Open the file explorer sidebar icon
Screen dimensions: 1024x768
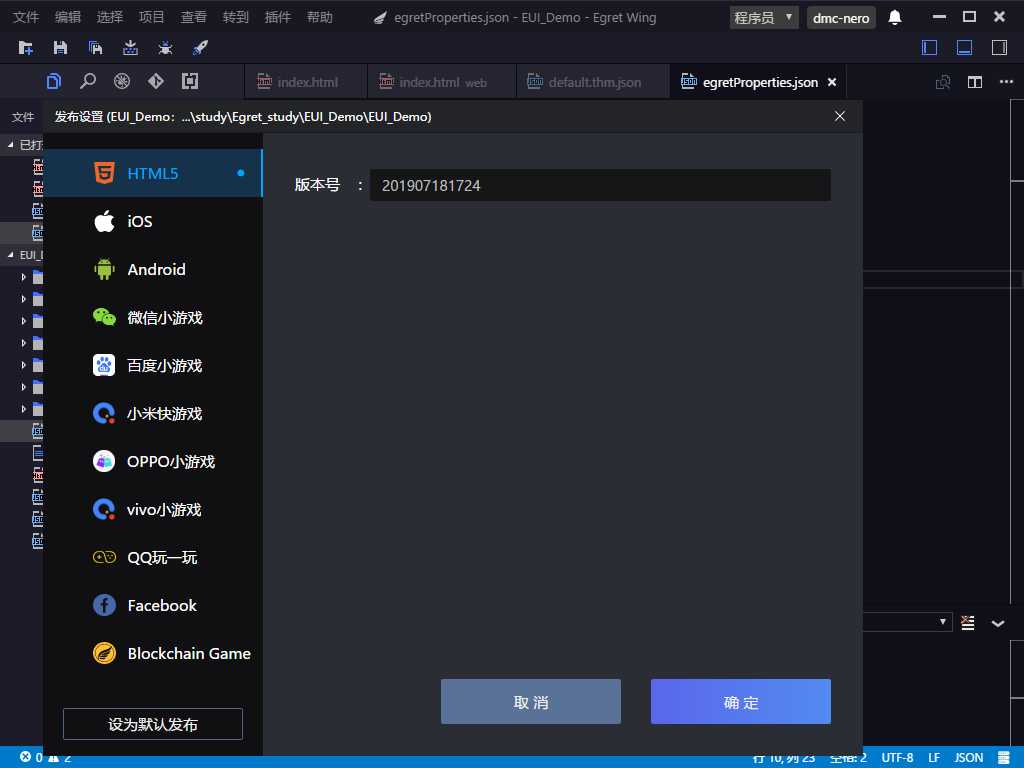pyautogui.click(x=54, y=81)
